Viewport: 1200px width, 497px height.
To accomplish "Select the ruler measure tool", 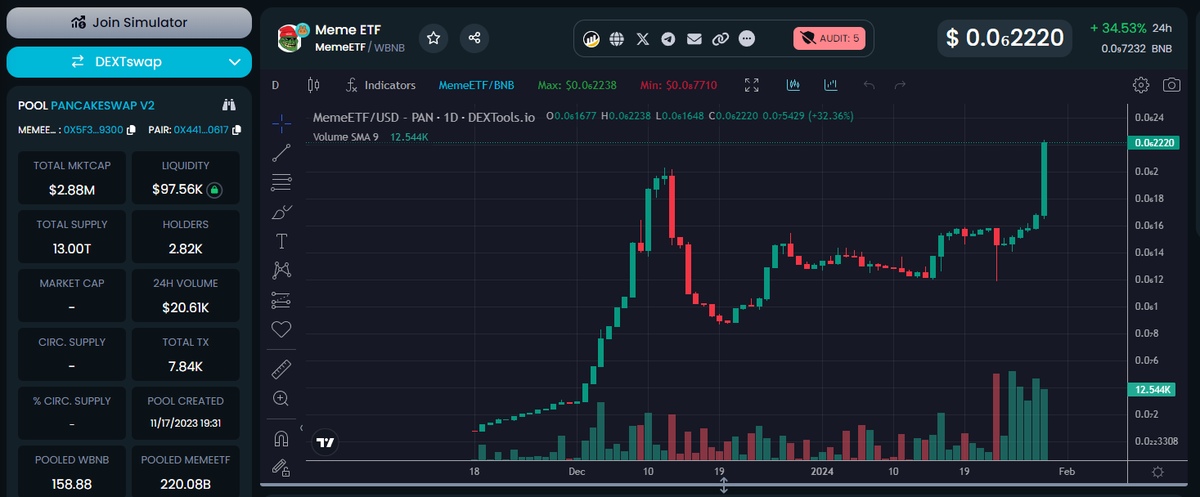I will (x=282, y=369).
